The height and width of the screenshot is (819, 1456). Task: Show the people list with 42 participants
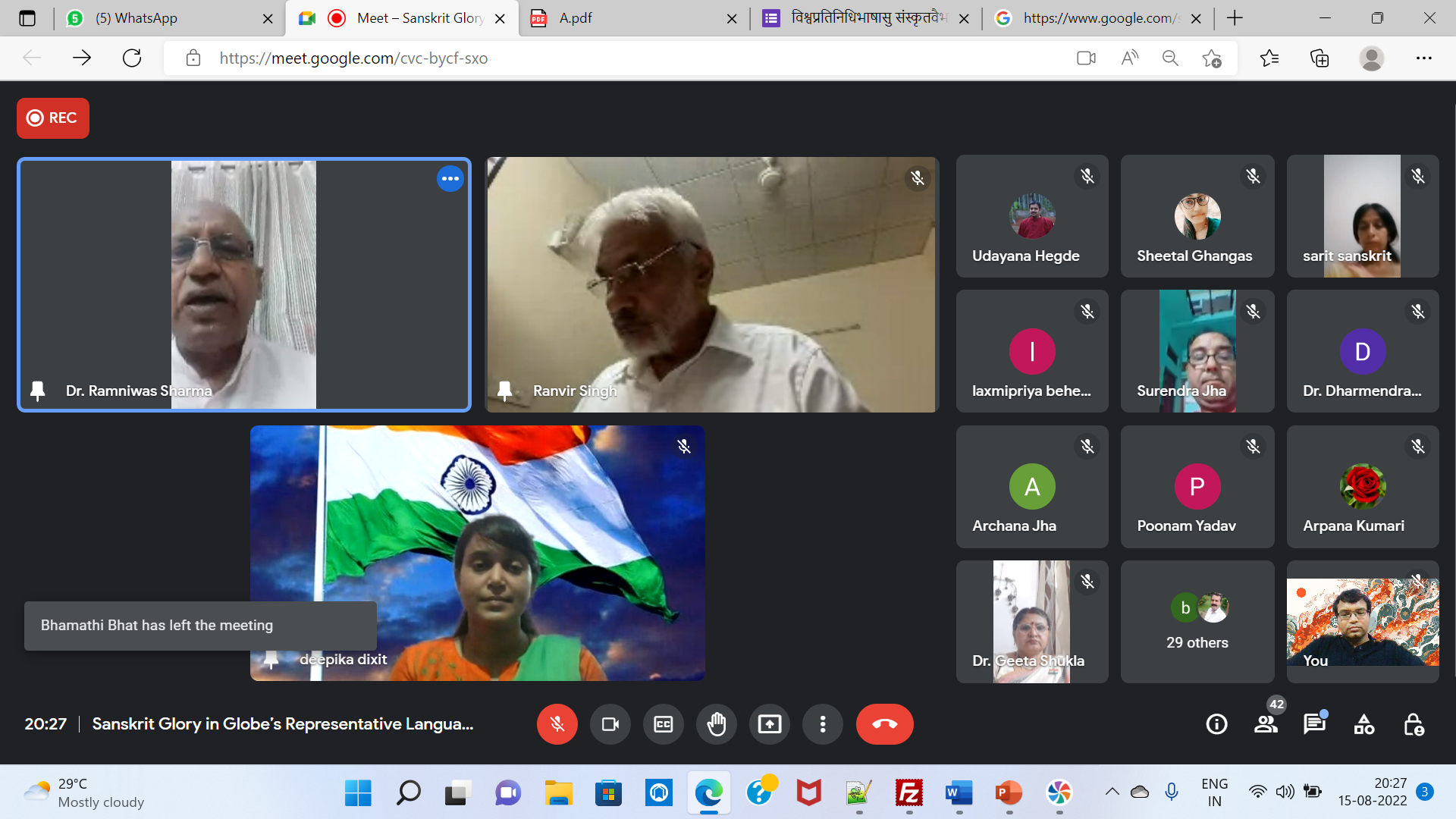point(1266,724)
